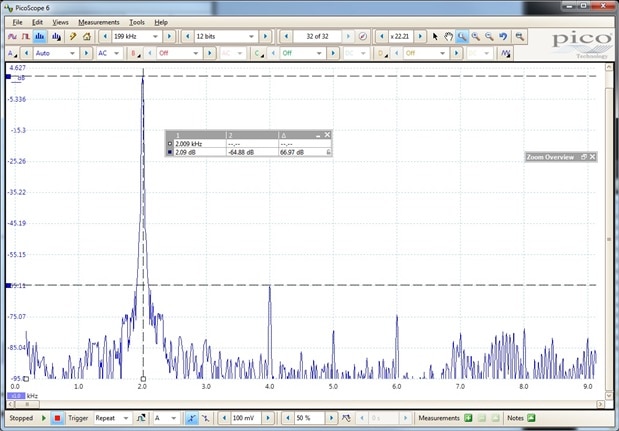Select the pointer selection tool
The width and height of the screenshot is (619, 431).
[x=435, y=36]
